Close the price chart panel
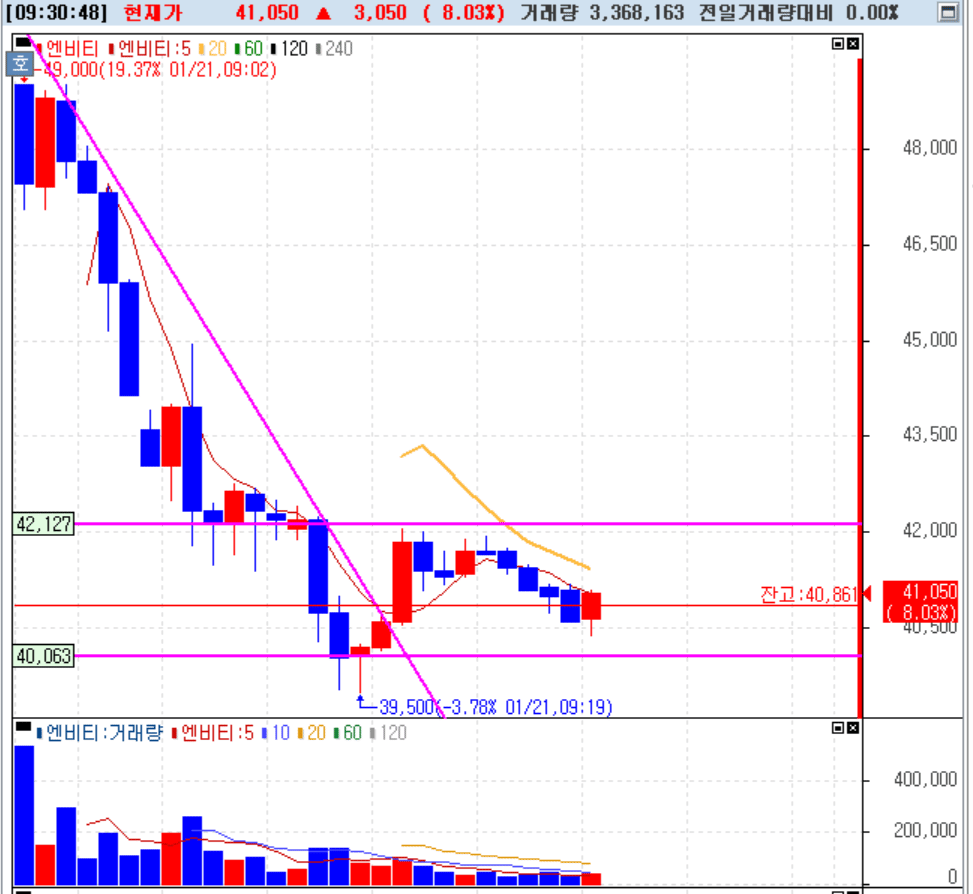Screen dimensions: 973x894 tap(853, 43)
